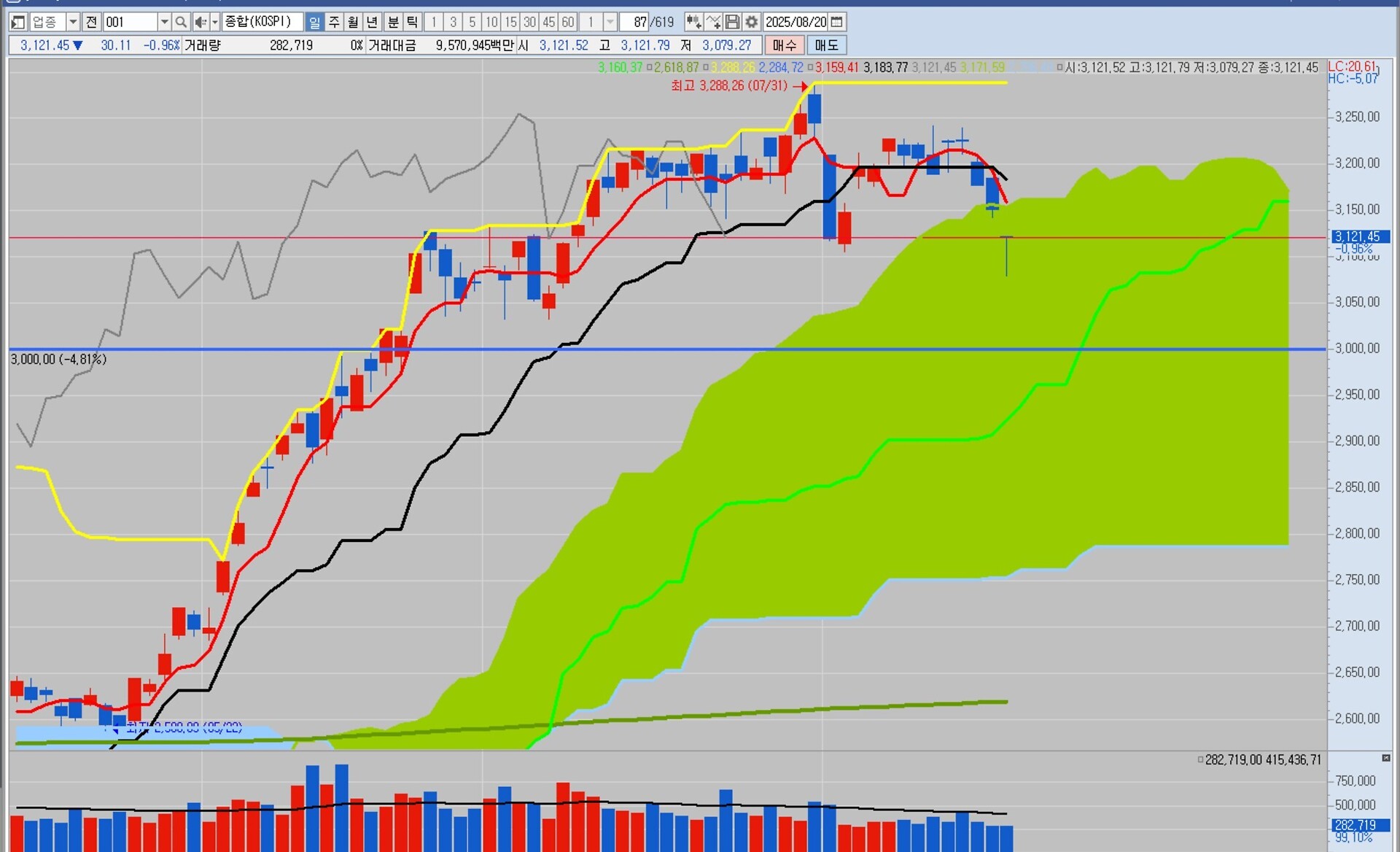The image size is (1400, 852).
Task: Open the calendar date picker icon
Action: (837, 22)
